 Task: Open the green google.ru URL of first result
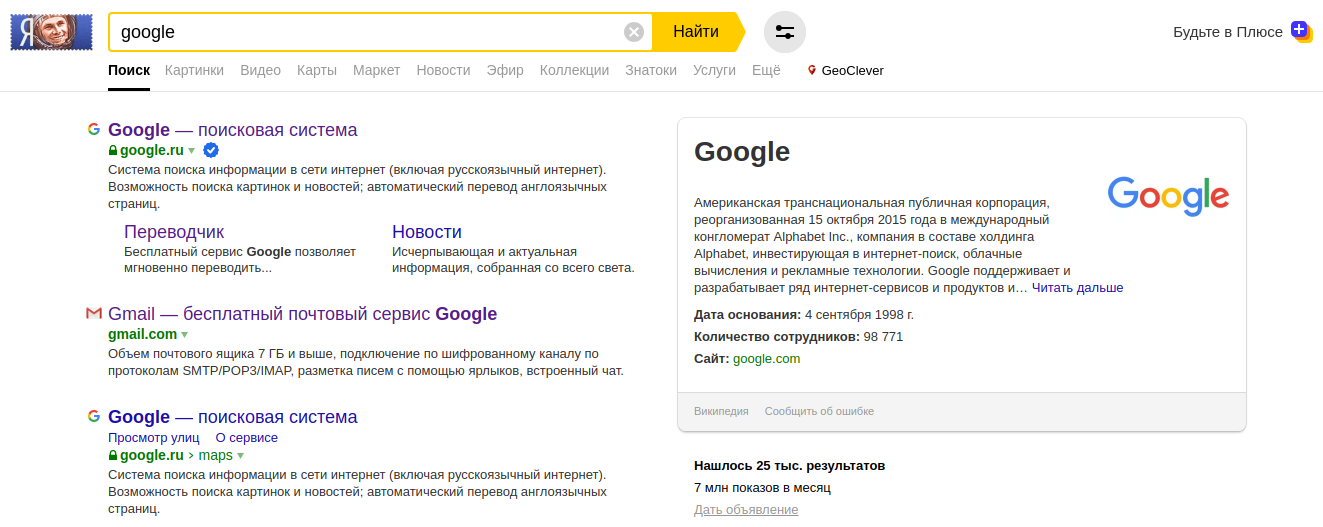[151, 151]
